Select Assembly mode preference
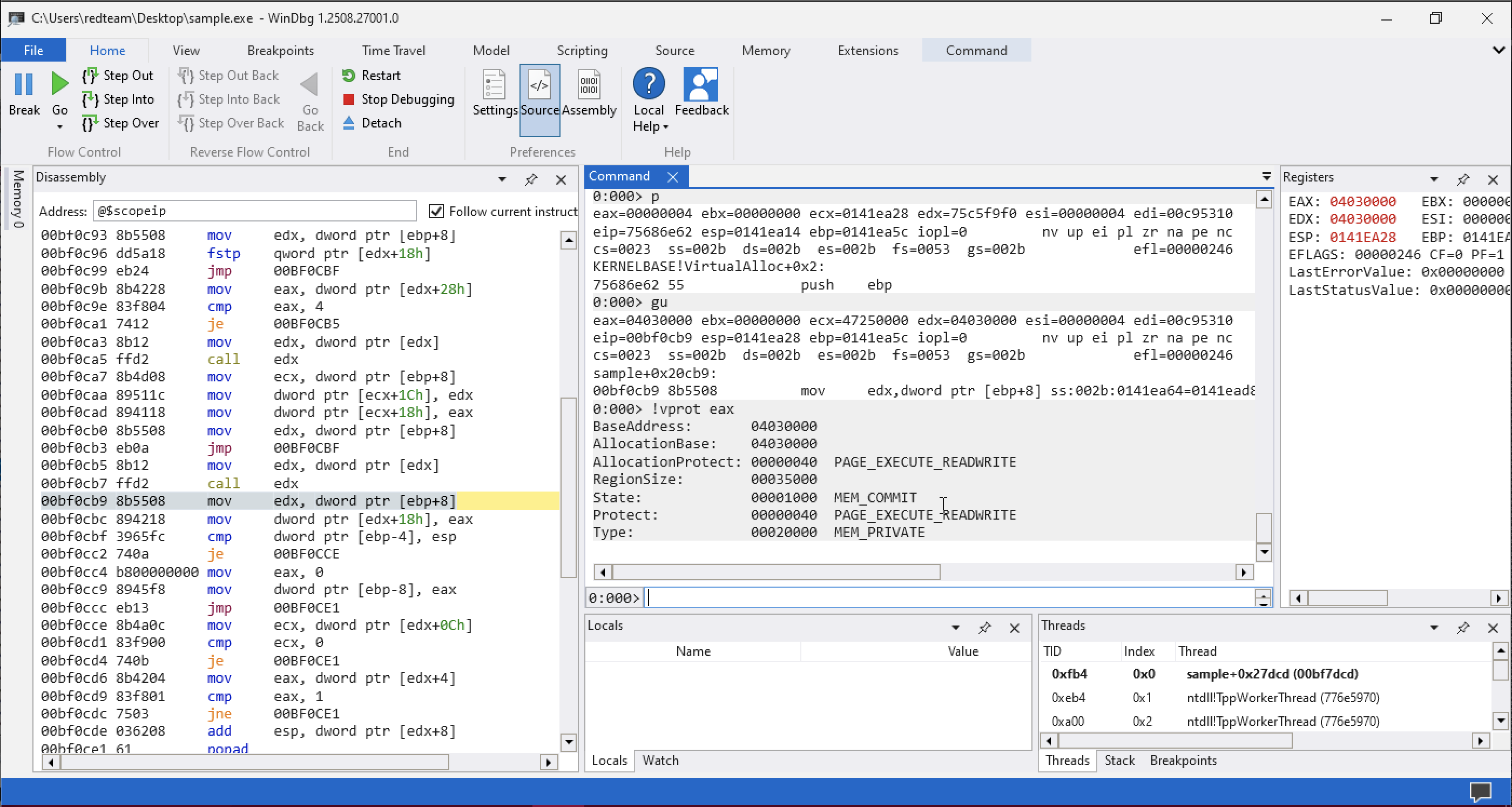 click(589, 93)
